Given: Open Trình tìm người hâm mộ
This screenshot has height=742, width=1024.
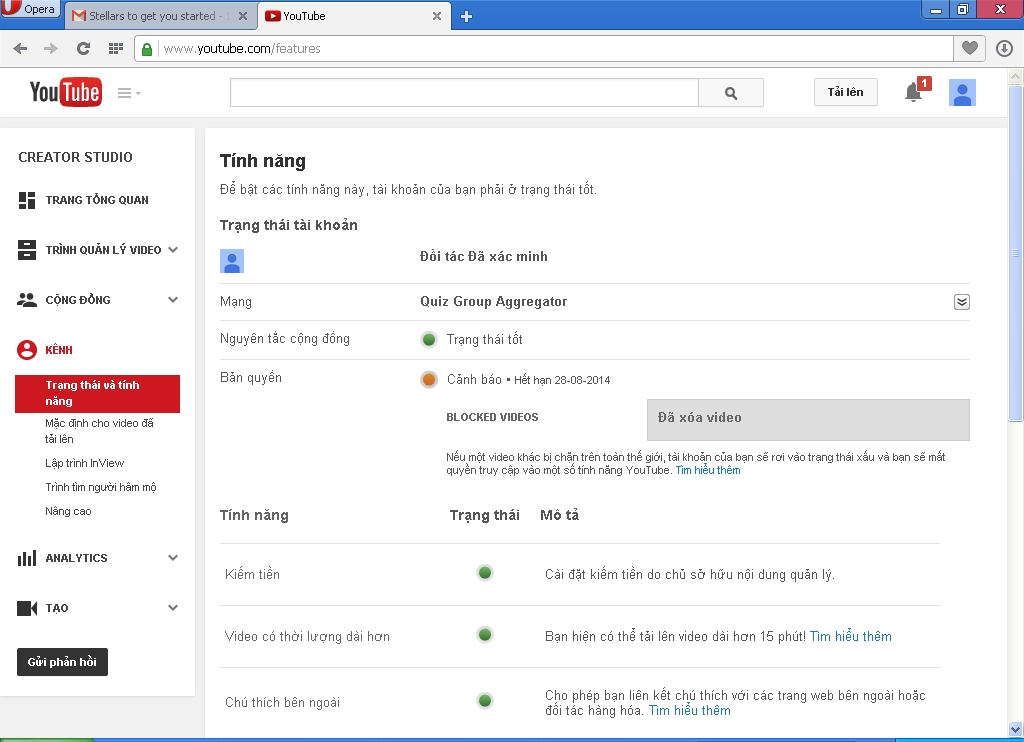Looking at the screenshot, I should pos(101,487).
